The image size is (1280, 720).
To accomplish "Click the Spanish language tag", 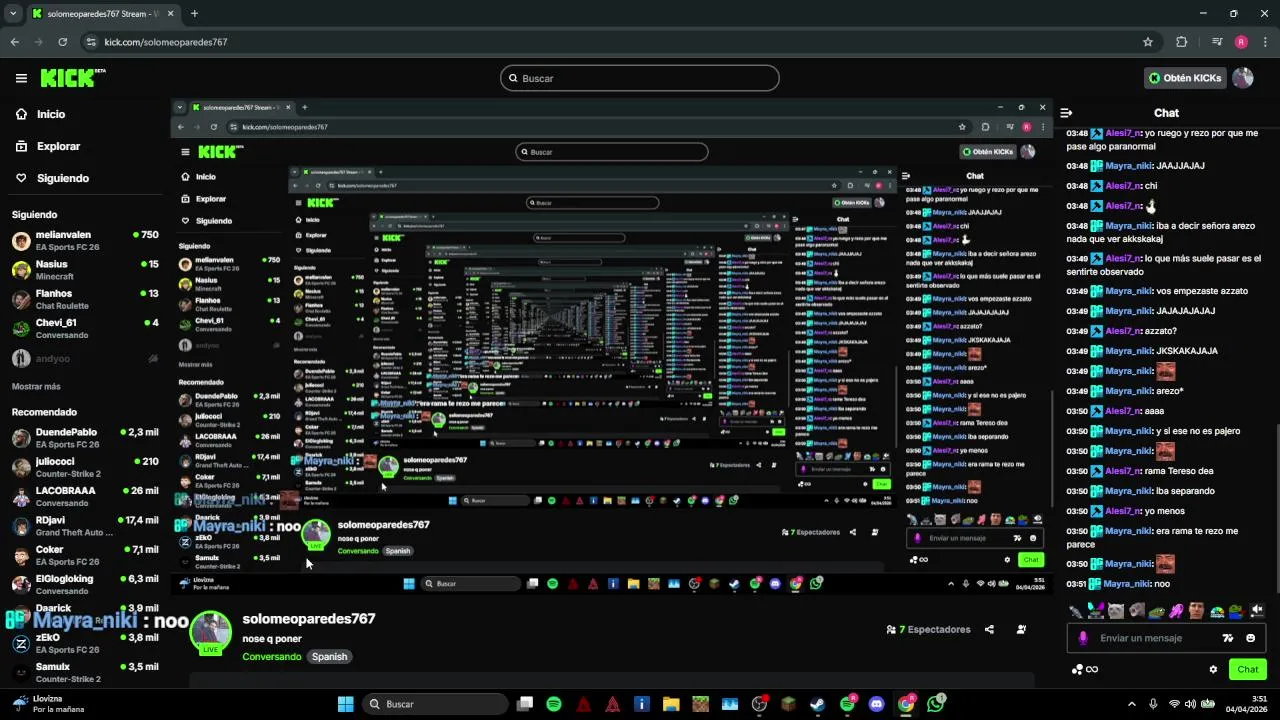I will coord(329,657).
